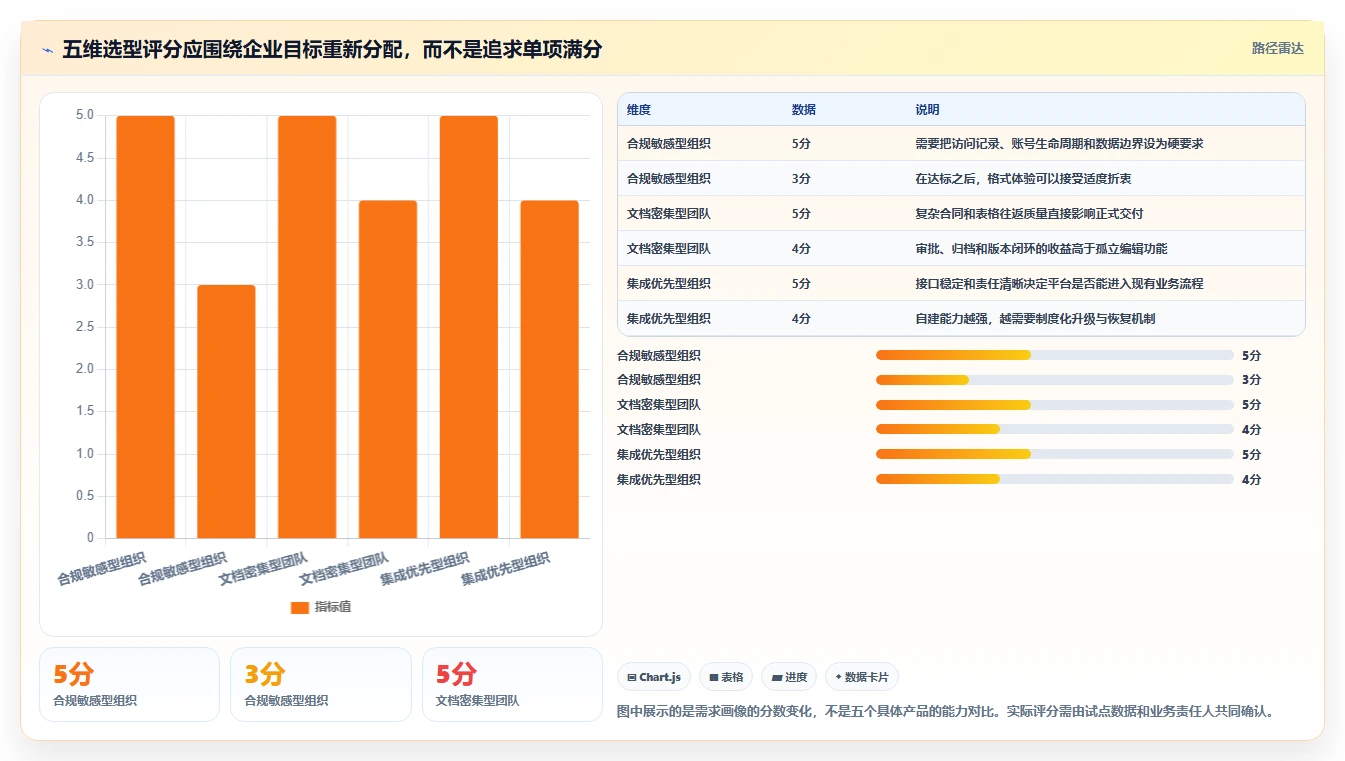
Task: Click the 数据卡片 chip icon
Action: (838, 677)
